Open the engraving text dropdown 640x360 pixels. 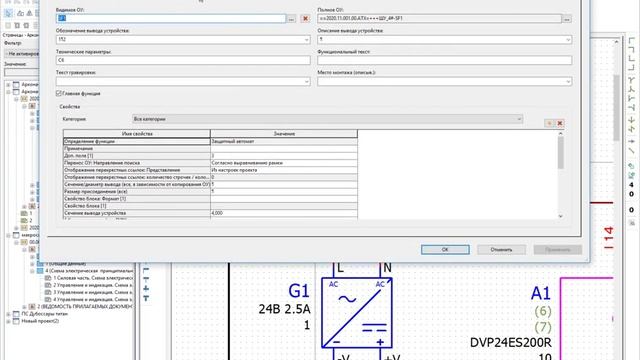pos(306,82)
